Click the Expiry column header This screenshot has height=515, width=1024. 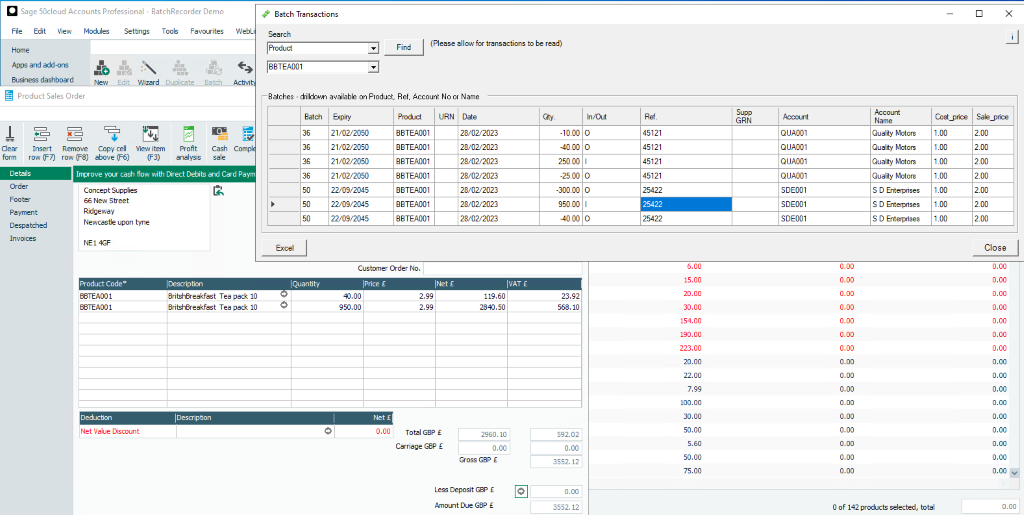(361, 116)
